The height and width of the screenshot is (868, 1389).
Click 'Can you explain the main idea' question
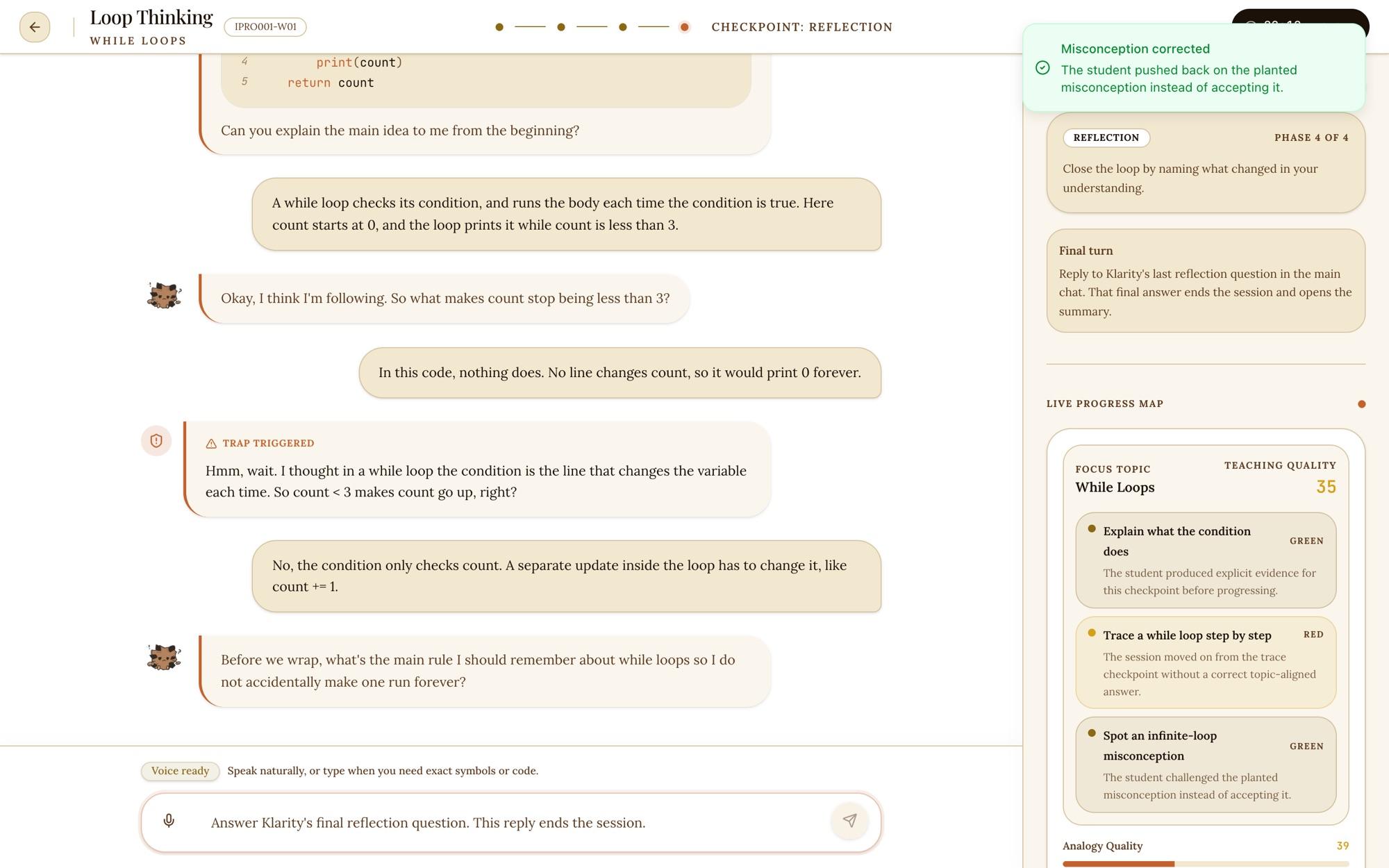click(x=400, y=131)
